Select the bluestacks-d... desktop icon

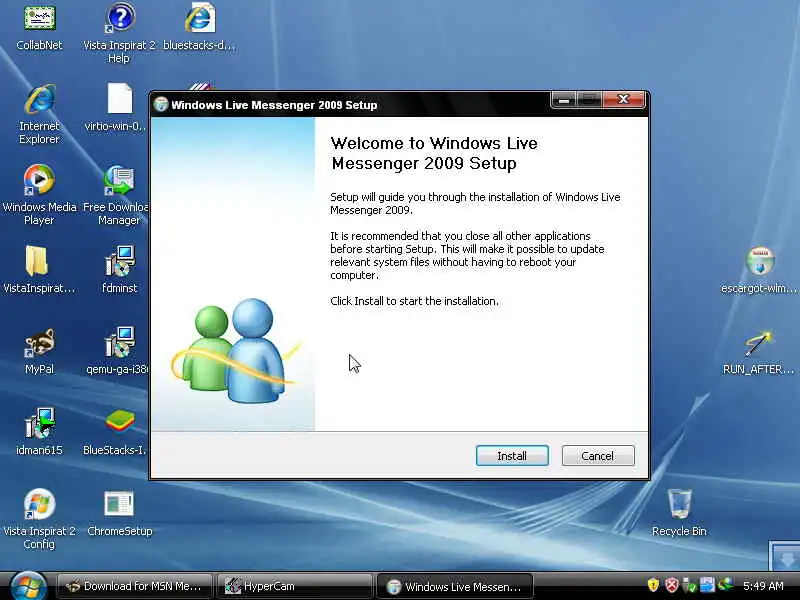click(199, 27)
